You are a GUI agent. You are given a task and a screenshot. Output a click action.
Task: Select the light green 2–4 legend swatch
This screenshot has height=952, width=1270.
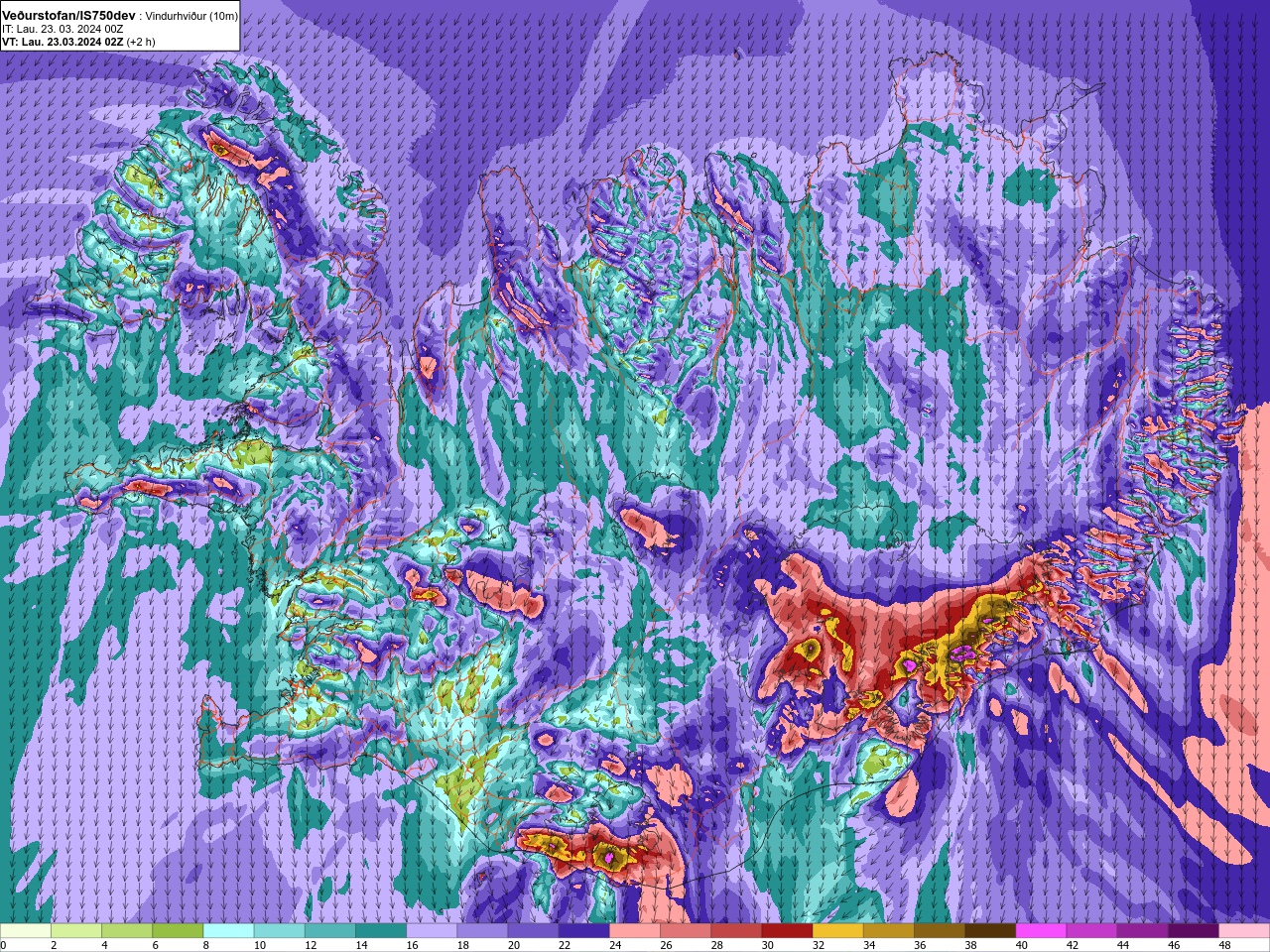tap(76, 931)
